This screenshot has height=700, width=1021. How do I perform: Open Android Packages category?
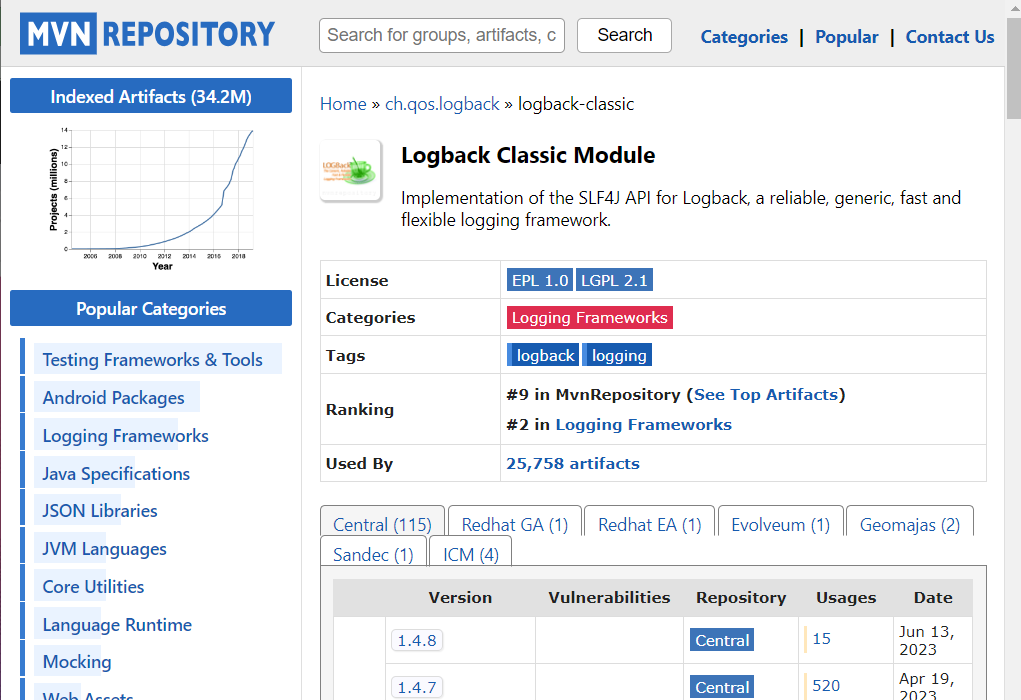pos(113,397)
